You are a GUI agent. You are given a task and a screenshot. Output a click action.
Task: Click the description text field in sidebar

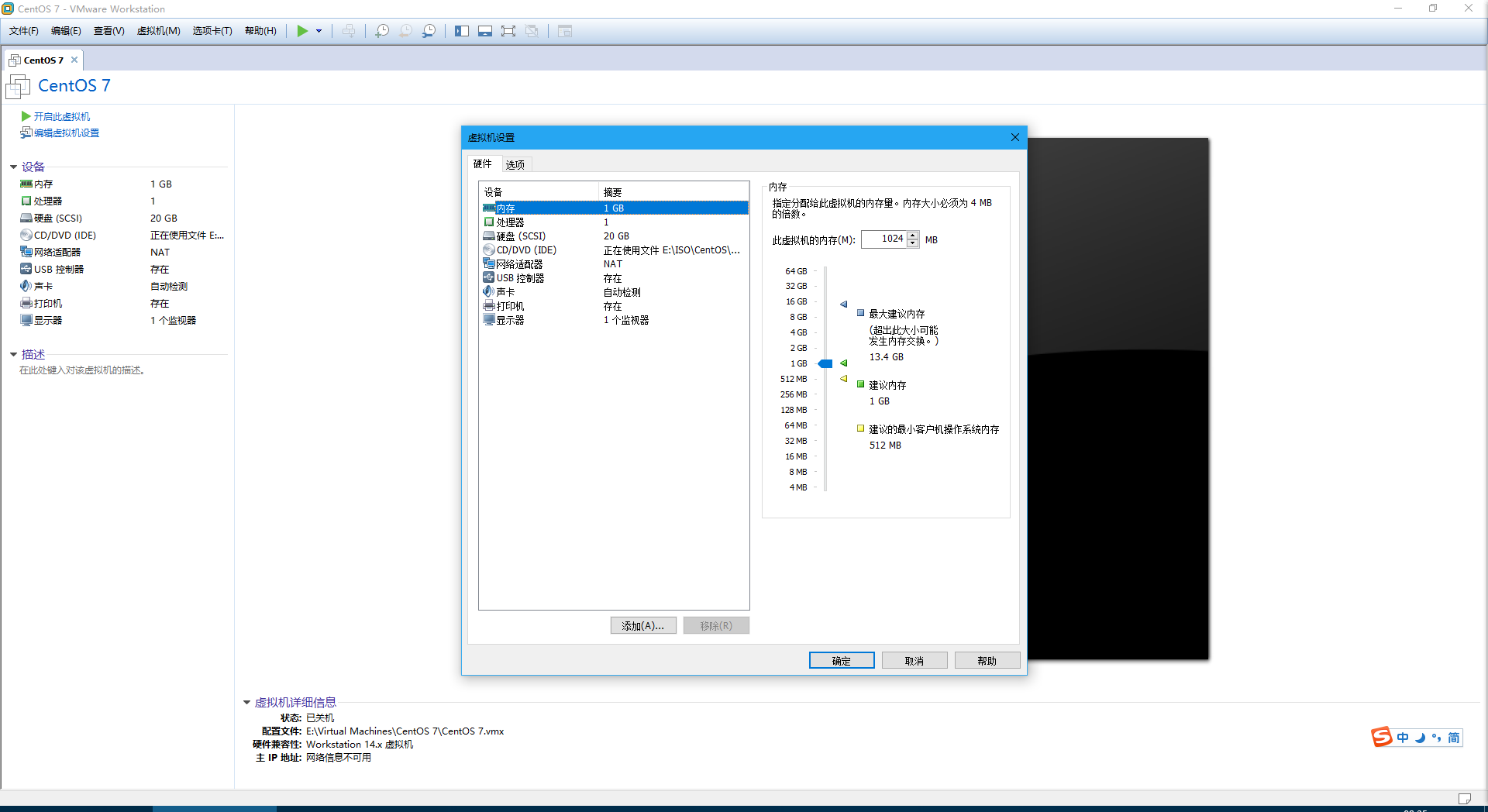[82, 370]
